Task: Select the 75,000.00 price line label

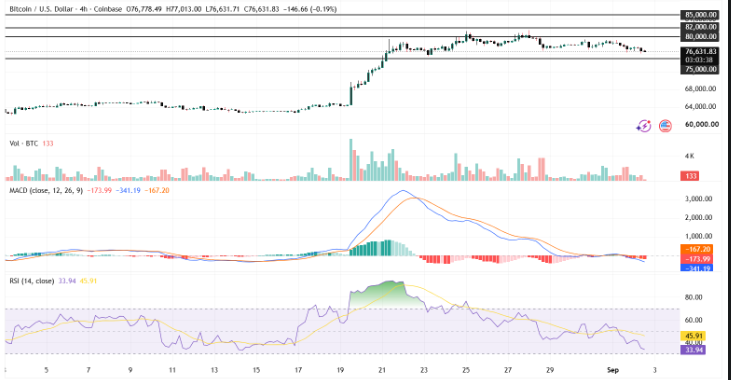Action: point(700,69)
